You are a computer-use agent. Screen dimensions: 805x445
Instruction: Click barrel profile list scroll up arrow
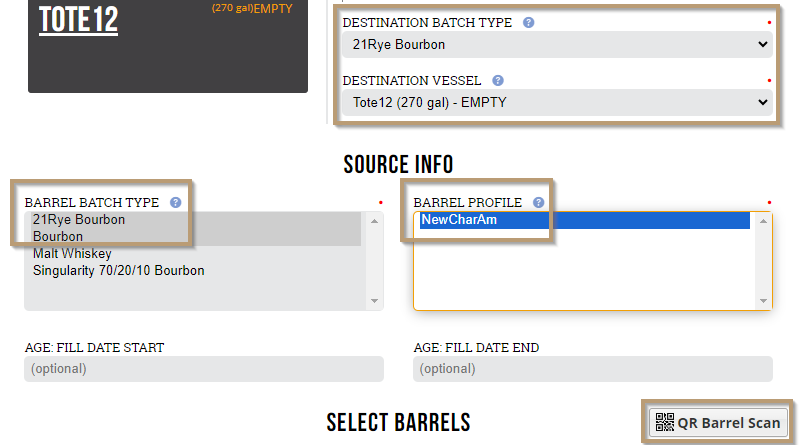tap(763, 221)
